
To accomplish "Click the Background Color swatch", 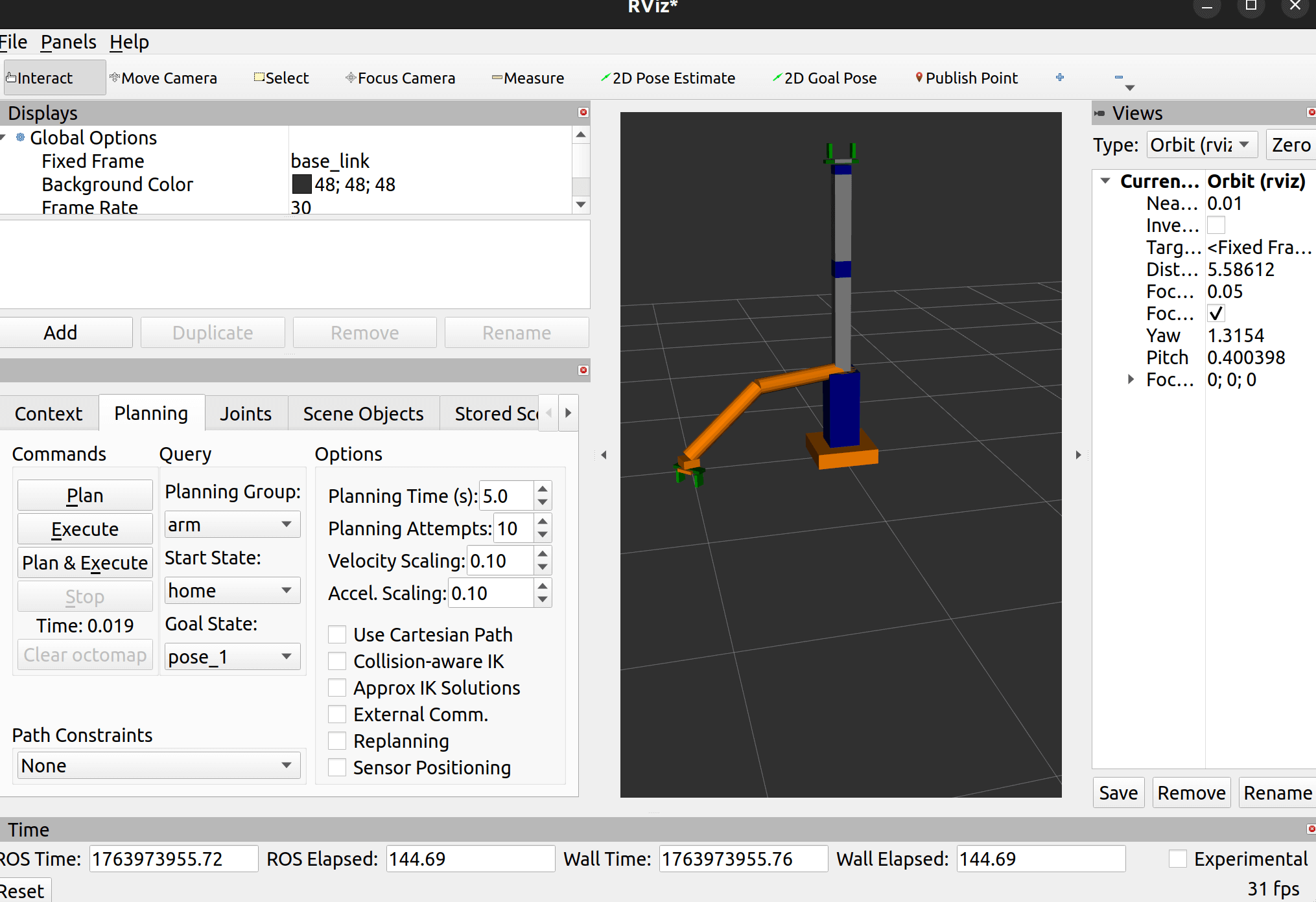I will tap(301, 185).
